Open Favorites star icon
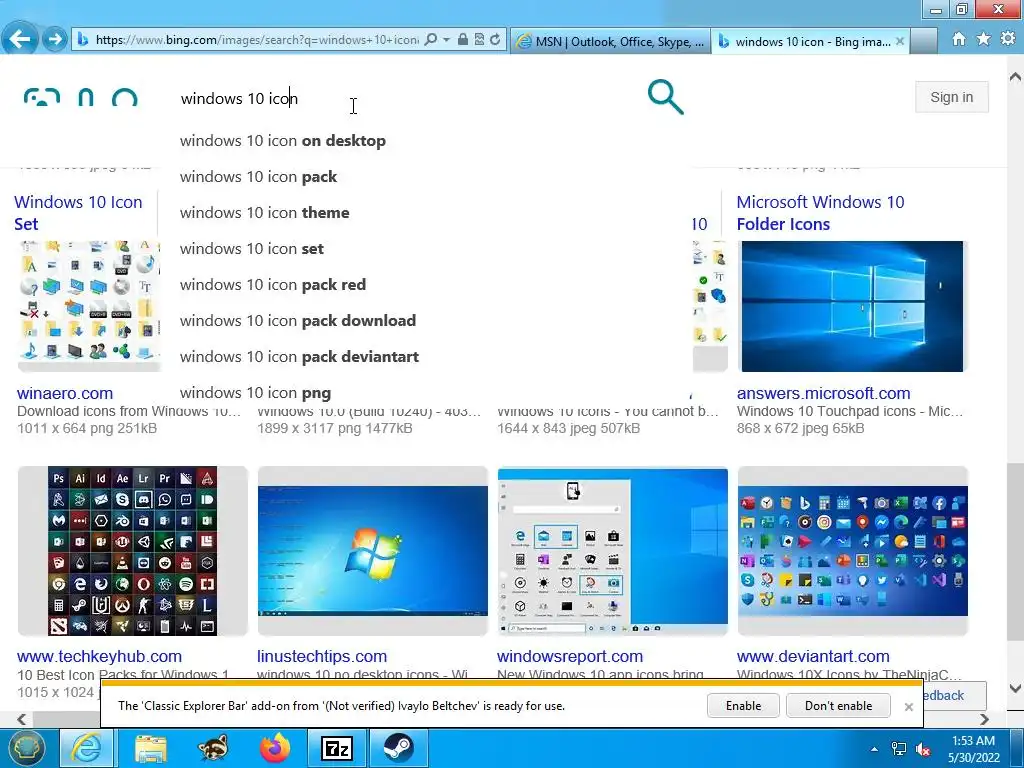Screen dimensions: 1024x768 (984, 39)
